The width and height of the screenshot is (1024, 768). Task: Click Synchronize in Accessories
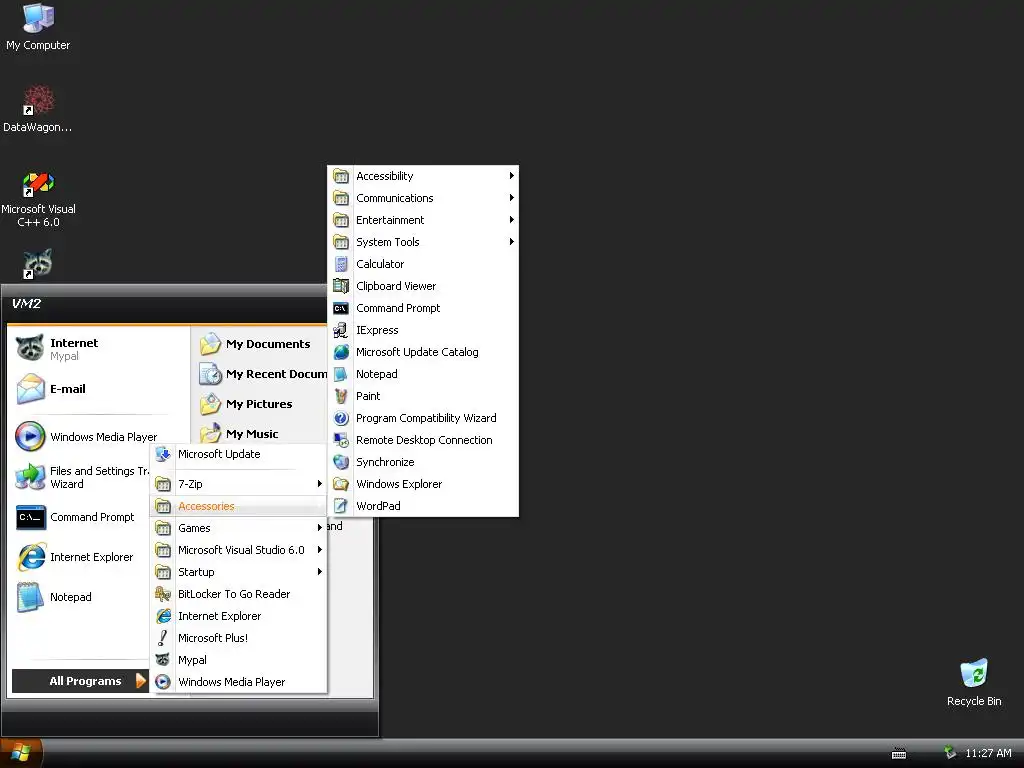click(423, 462)
